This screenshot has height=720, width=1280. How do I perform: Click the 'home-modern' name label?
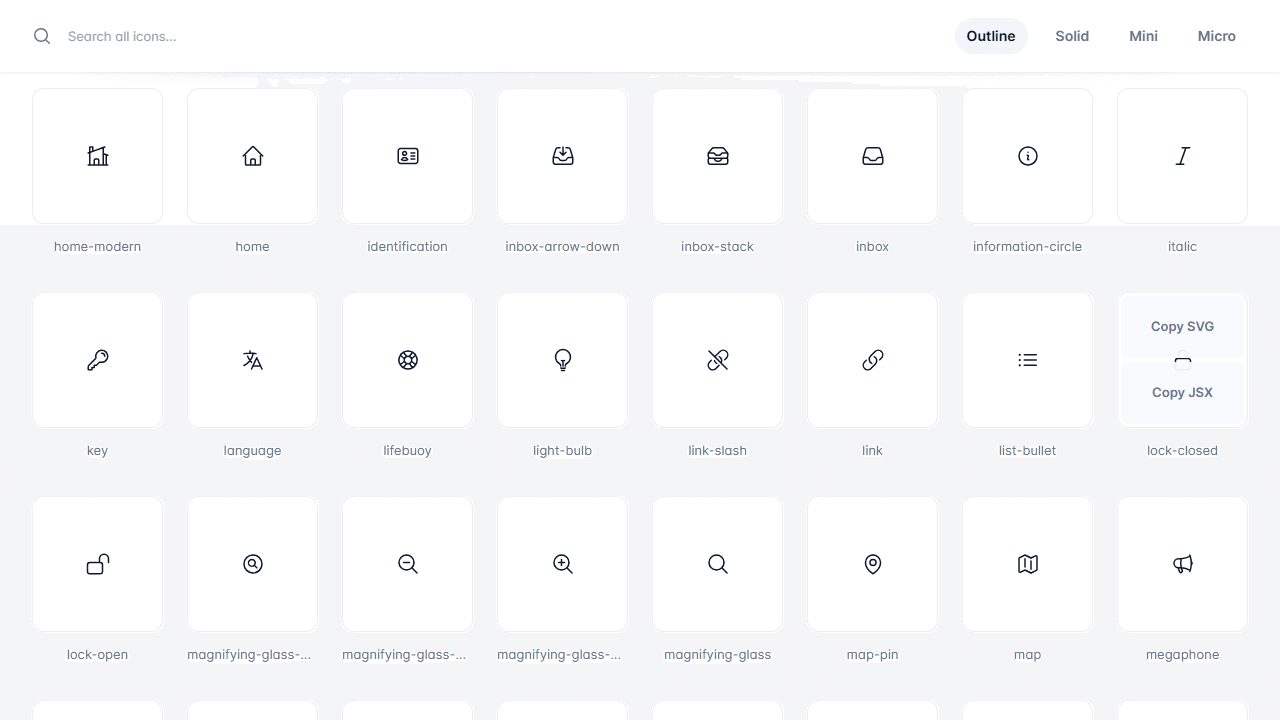pyautogui.click(x=97, y=247)
